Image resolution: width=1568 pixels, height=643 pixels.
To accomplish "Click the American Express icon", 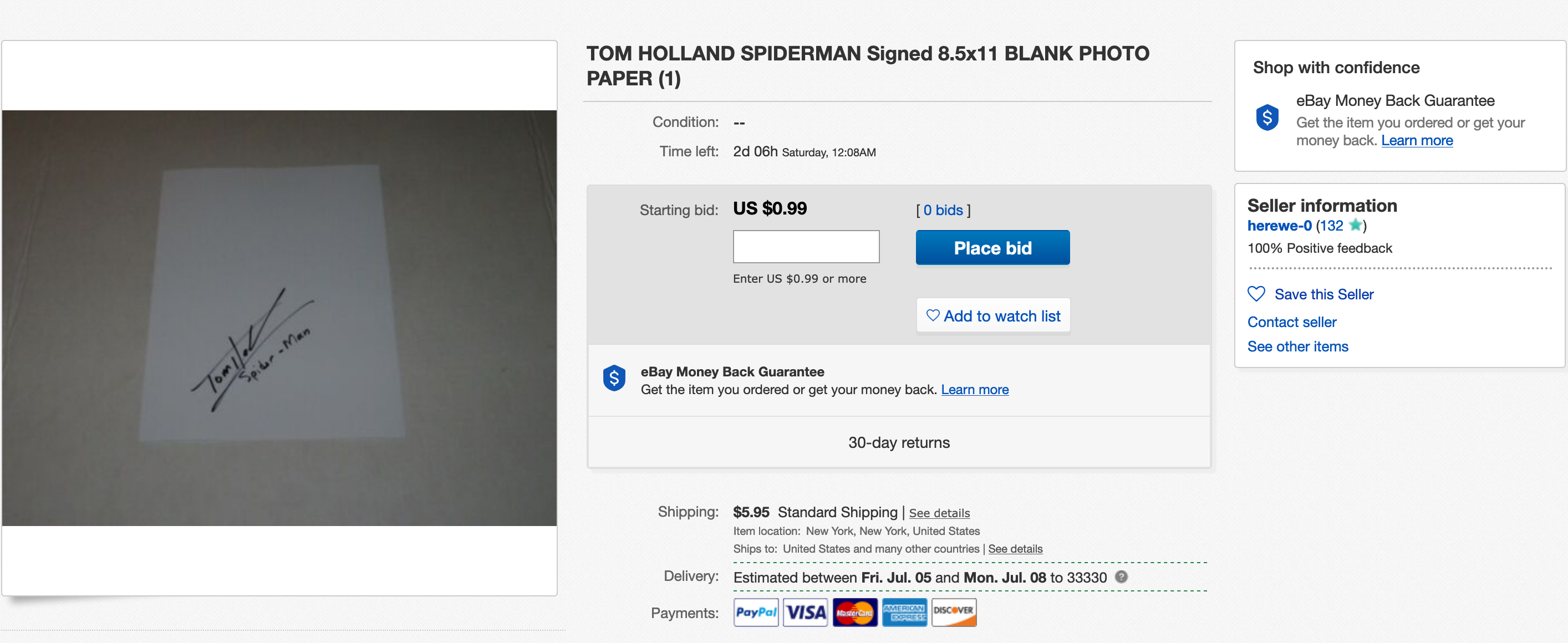I will [904, 612].
